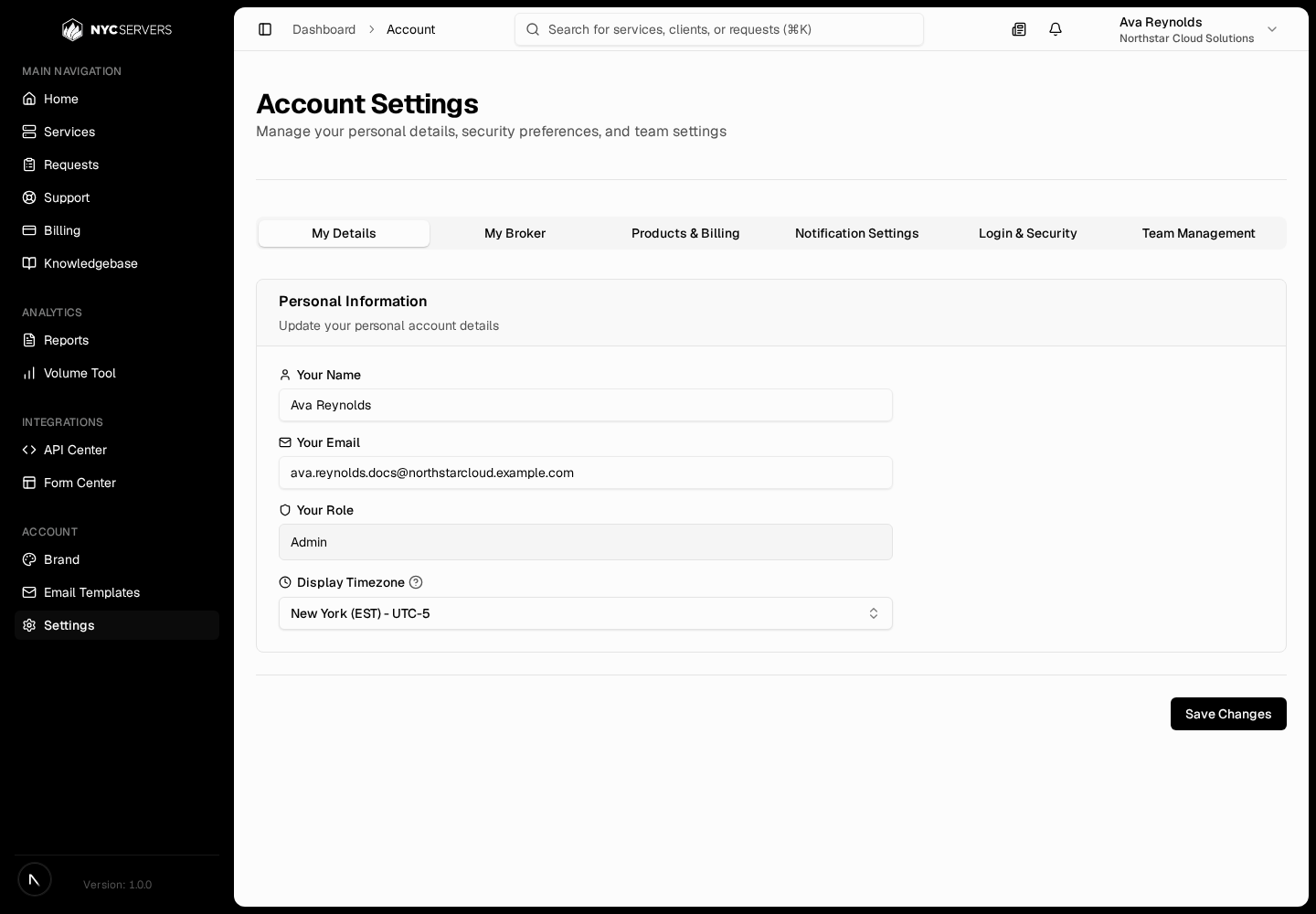
Task: Click the API Center code icon
Action: pos(29,450)
